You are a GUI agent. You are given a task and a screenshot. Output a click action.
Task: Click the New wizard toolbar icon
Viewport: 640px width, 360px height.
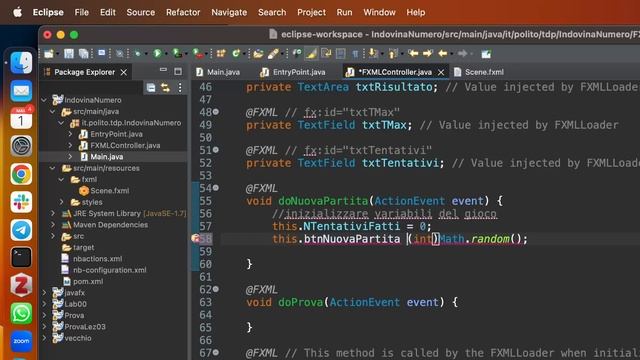[48, 53]
